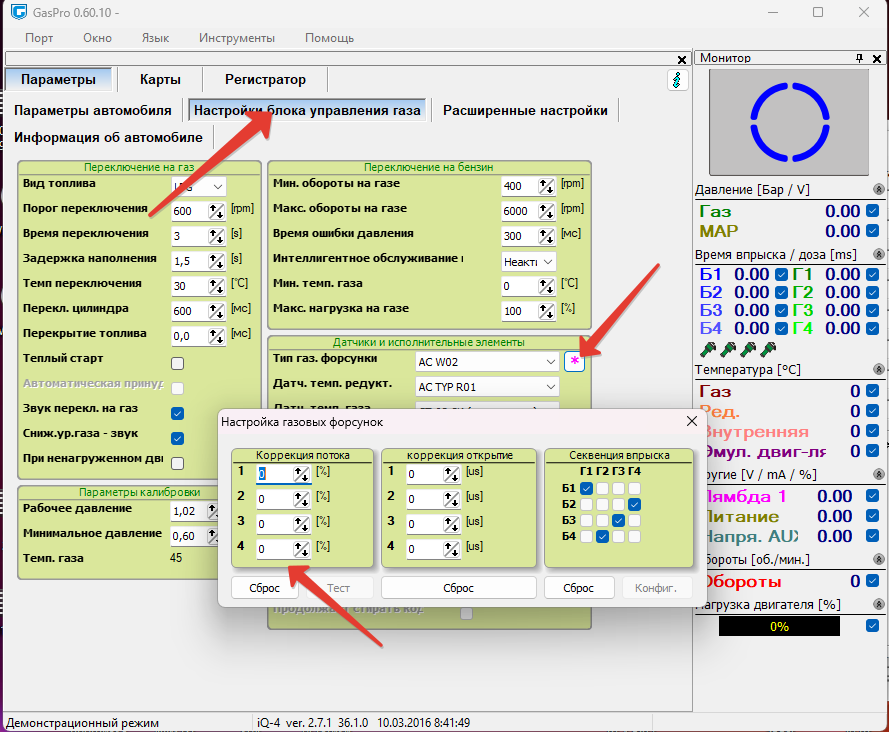Click Сброс under коррекция открытие
The width and height of the screenshot is (889, 732).
click(459, 588)
